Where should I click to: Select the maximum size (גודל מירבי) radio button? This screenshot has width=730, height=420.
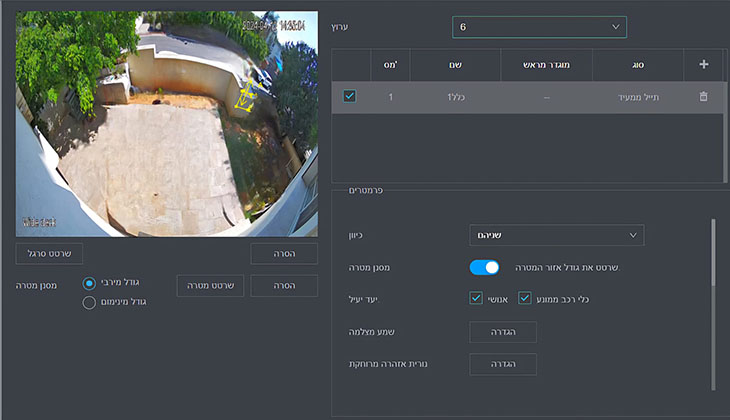coord(89,283)
